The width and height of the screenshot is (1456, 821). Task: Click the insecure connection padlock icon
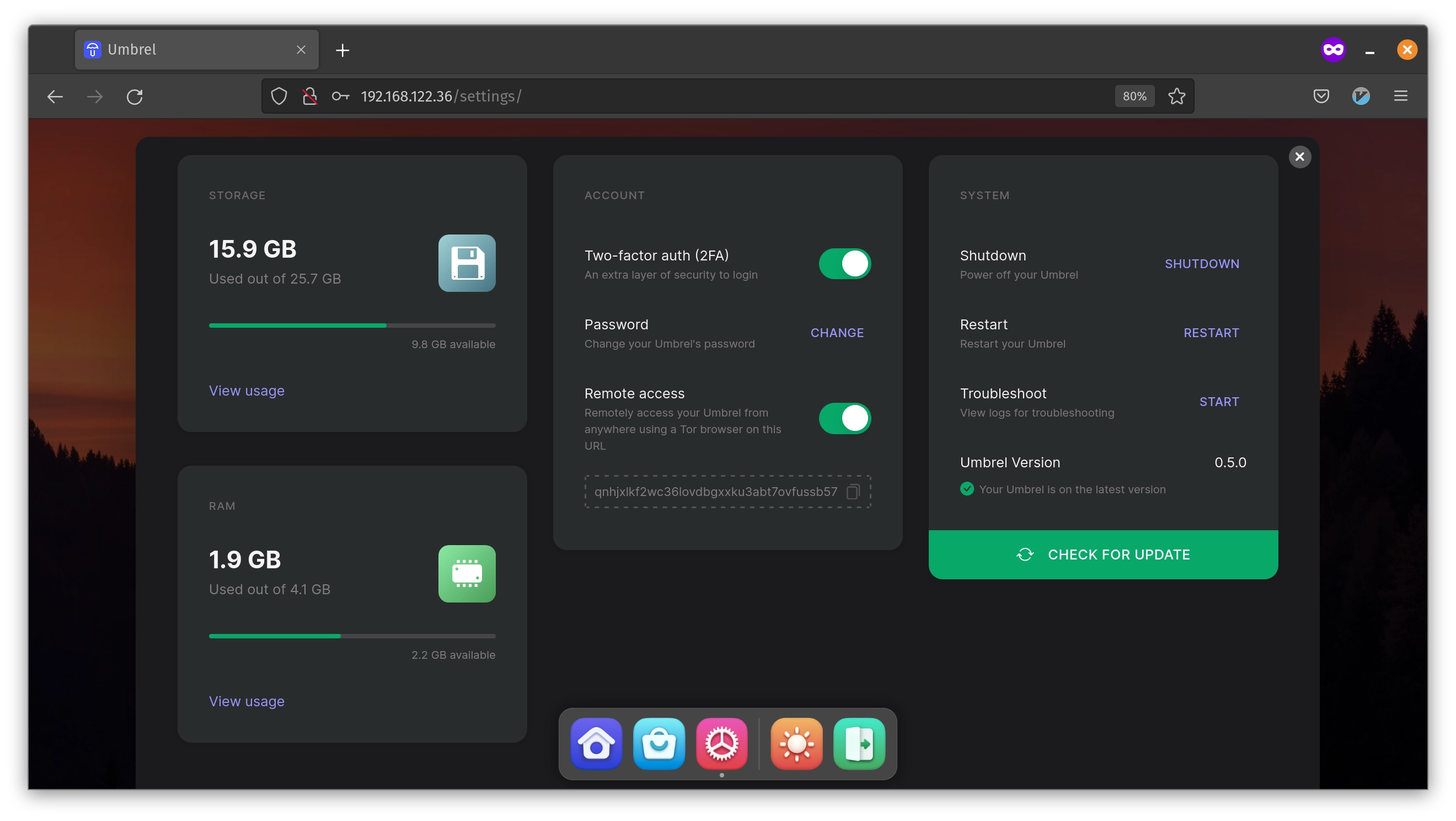click(x=310, y=96)
